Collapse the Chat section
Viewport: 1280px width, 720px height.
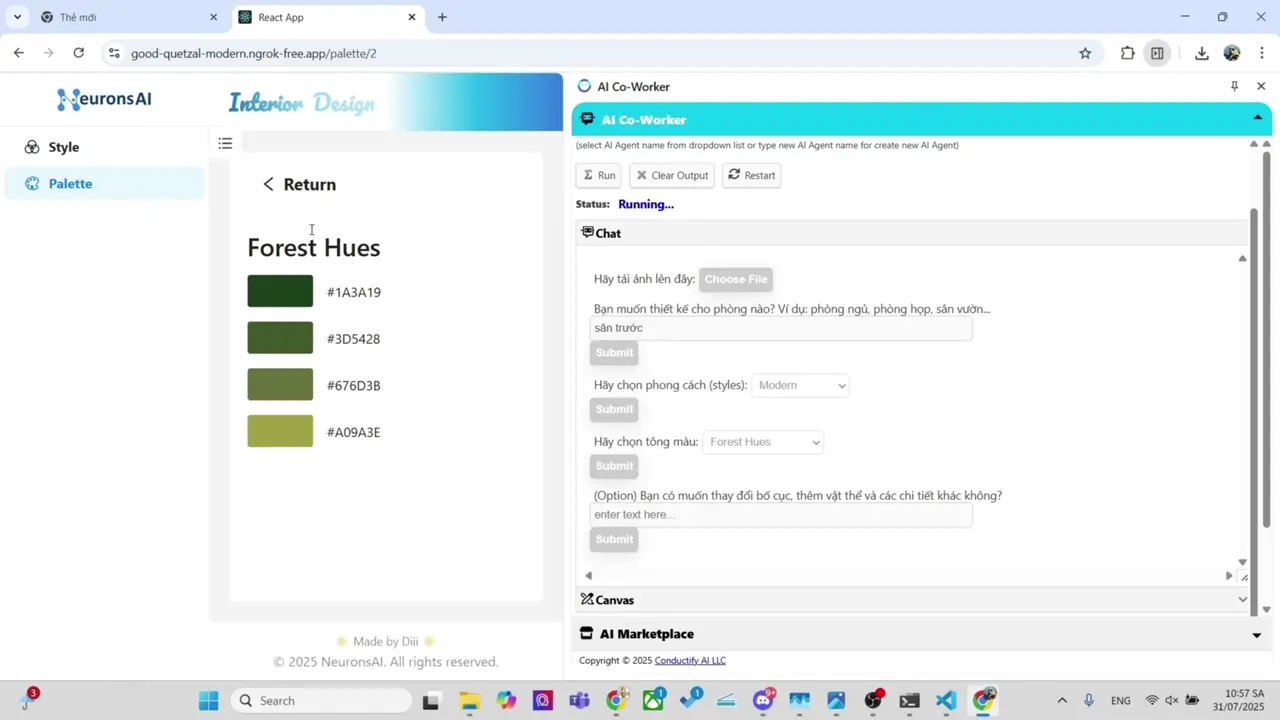[913, 233]
